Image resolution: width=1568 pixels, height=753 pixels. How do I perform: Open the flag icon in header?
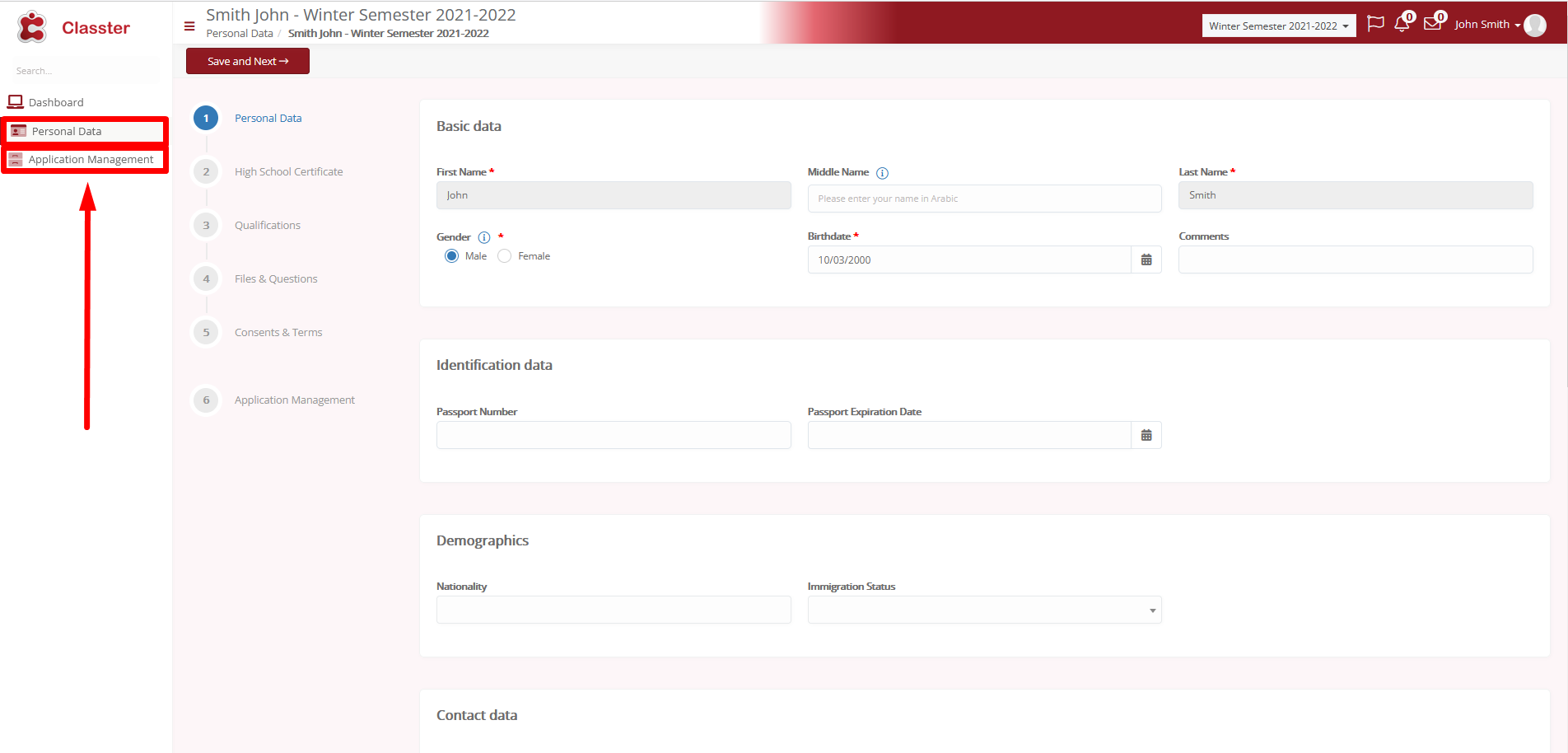1375,24
